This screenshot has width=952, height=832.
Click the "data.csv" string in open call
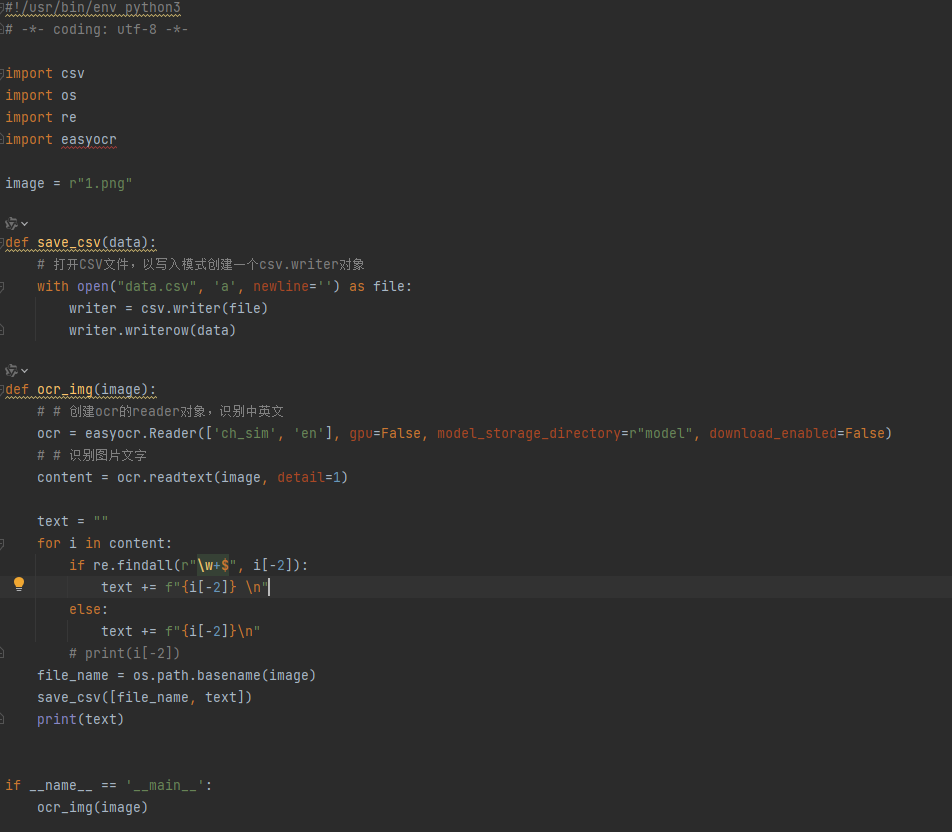coord(157,286)
